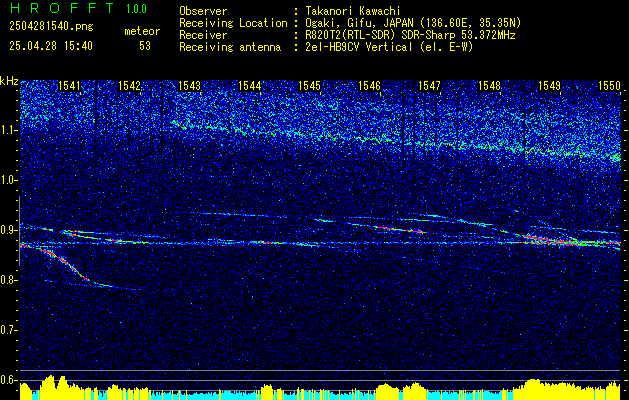Click the 'meteor' label
Viewport: 629px width, 400px height.
pyautogui.click(x=142, y=31)
